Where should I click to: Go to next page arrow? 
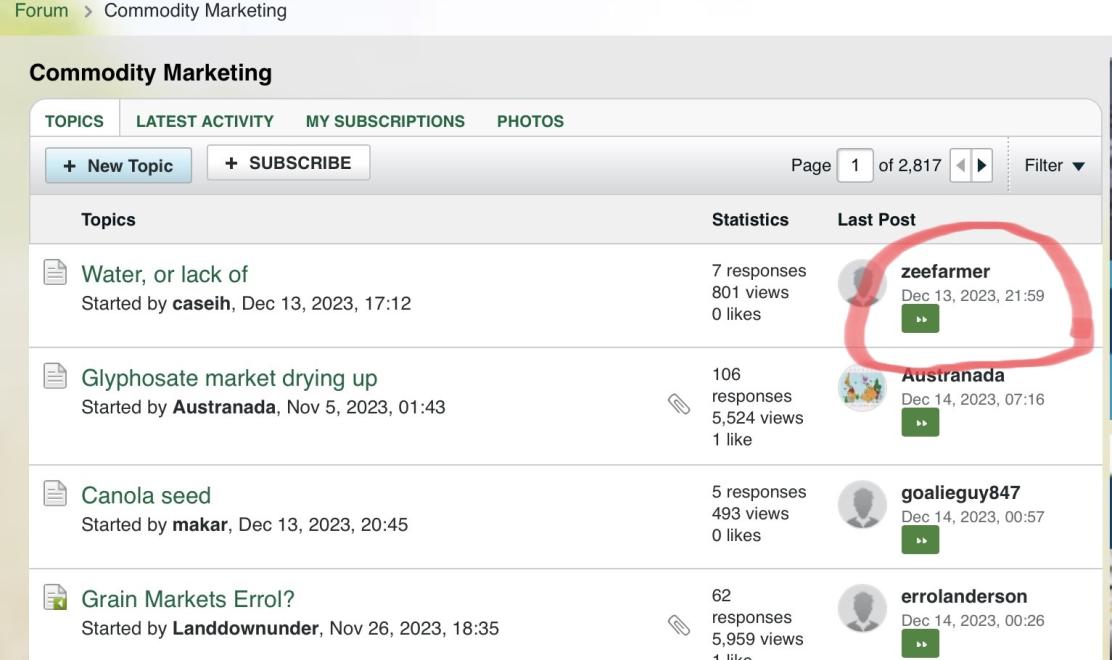coord(982,165)
